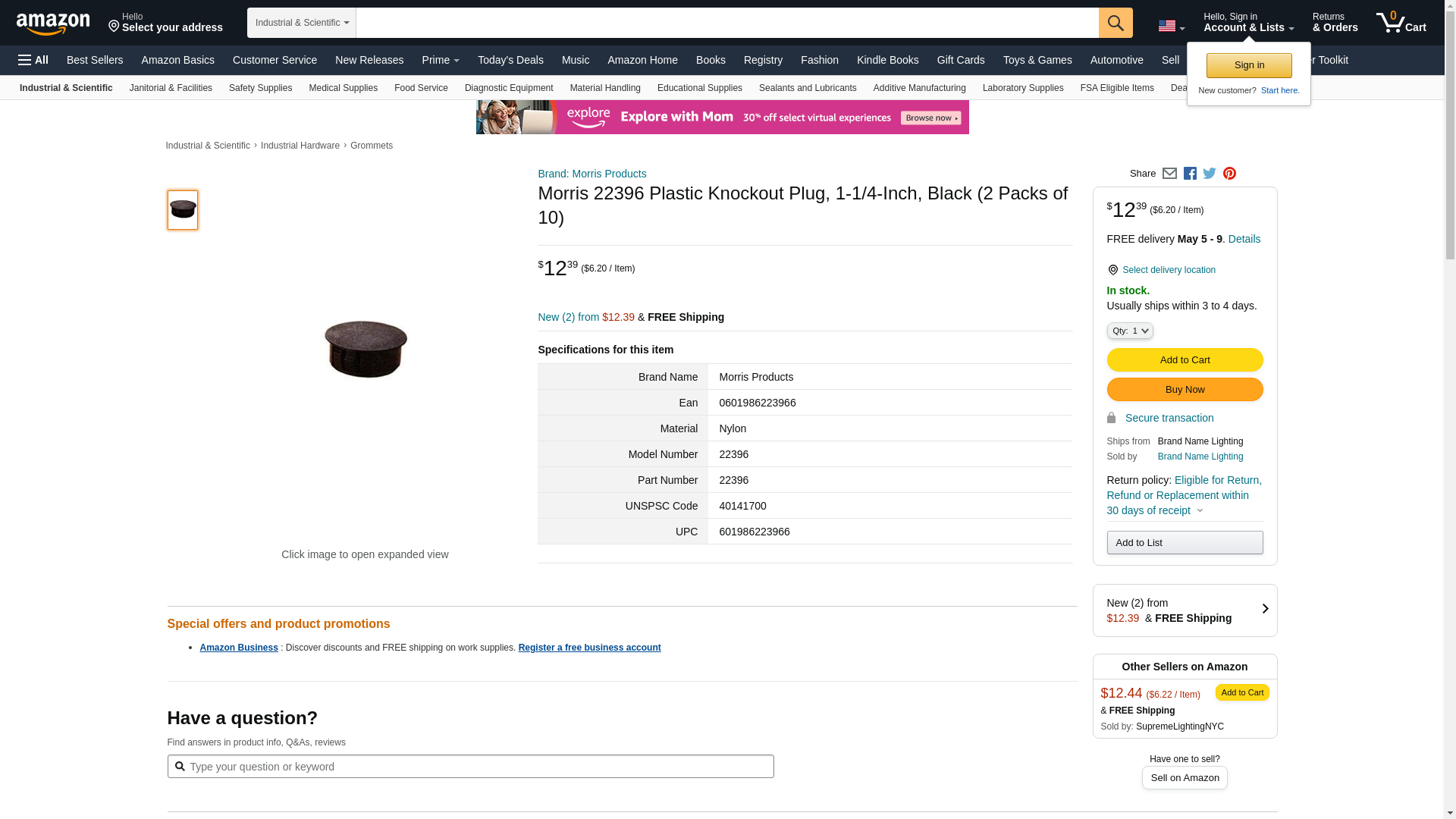
Task: Open Today's Deals in navigation bar
Action: coord(510,60)
